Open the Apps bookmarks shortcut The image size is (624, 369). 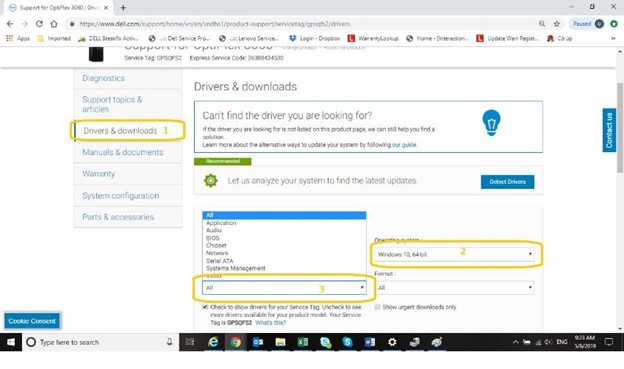[x=18, y=39]
